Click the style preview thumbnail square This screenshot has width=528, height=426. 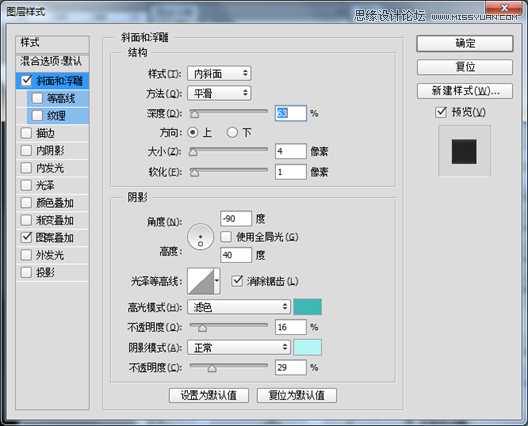coord(464,152)
